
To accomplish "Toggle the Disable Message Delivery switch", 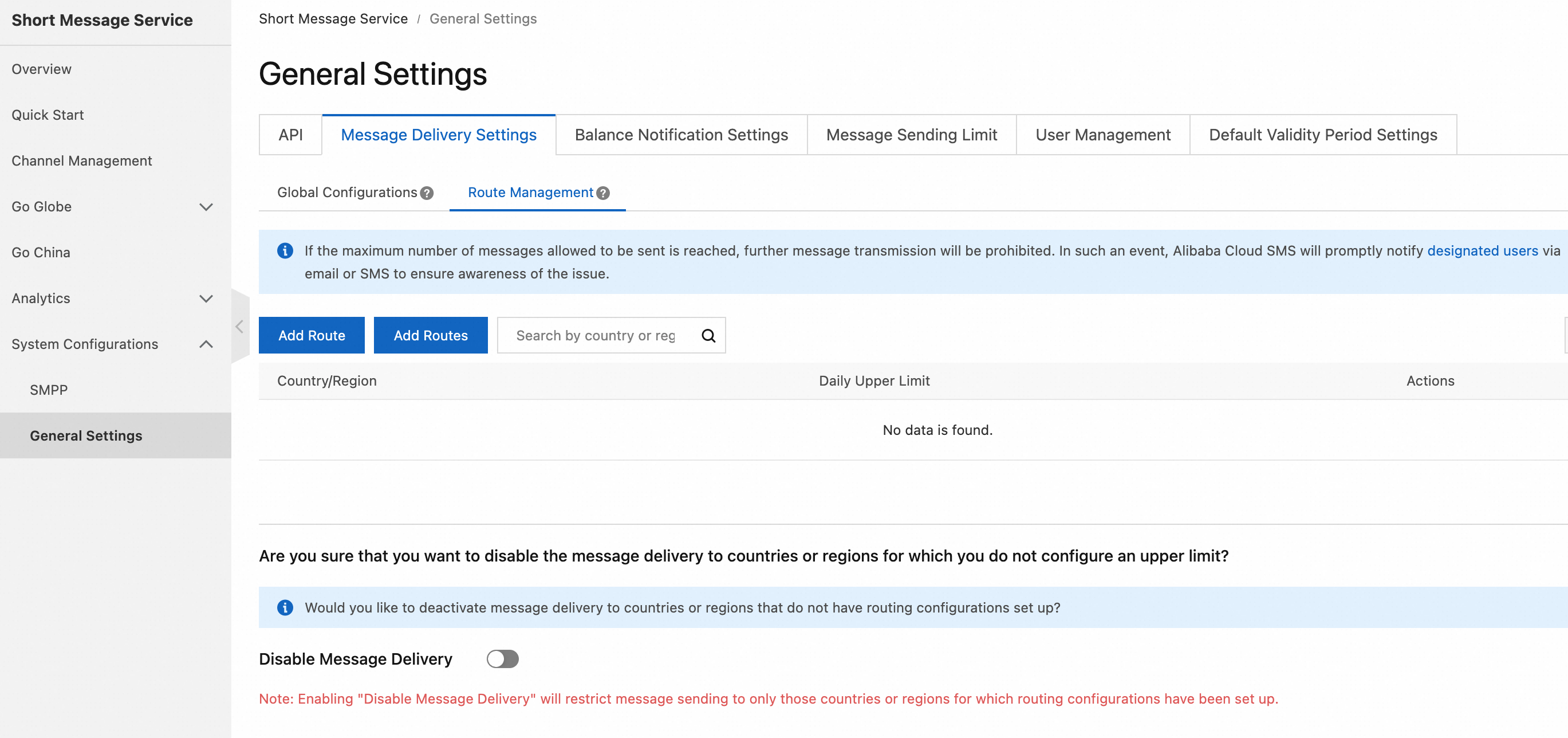I will [x=502, y=659].
